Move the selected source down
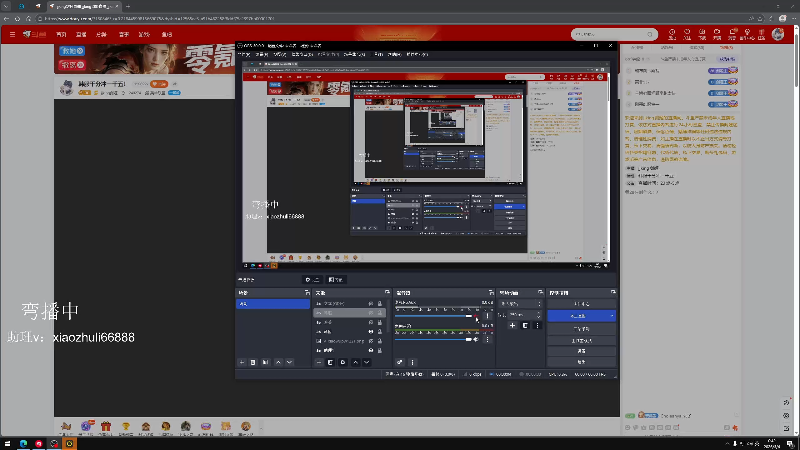This screenshot has width=800, height=450. [x=366, y=362]
